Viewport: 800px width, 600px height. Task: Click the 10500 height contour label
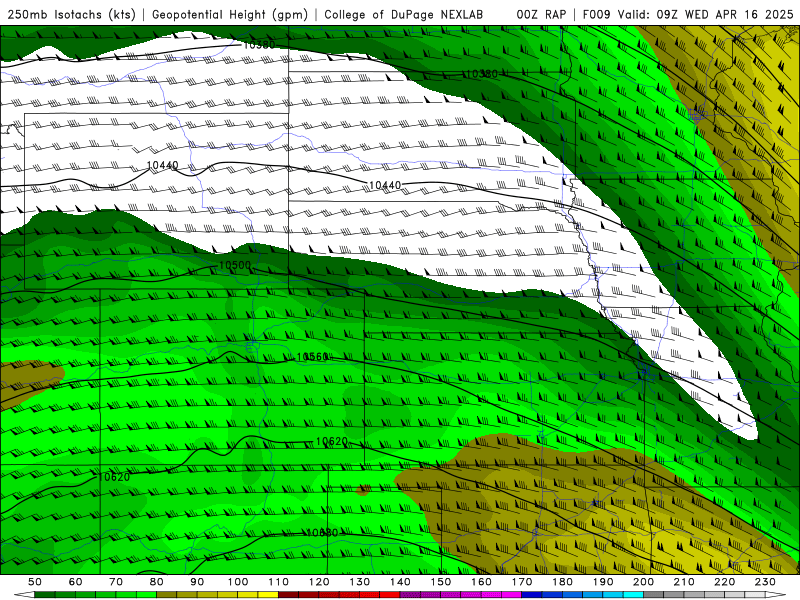pos(235,266)
